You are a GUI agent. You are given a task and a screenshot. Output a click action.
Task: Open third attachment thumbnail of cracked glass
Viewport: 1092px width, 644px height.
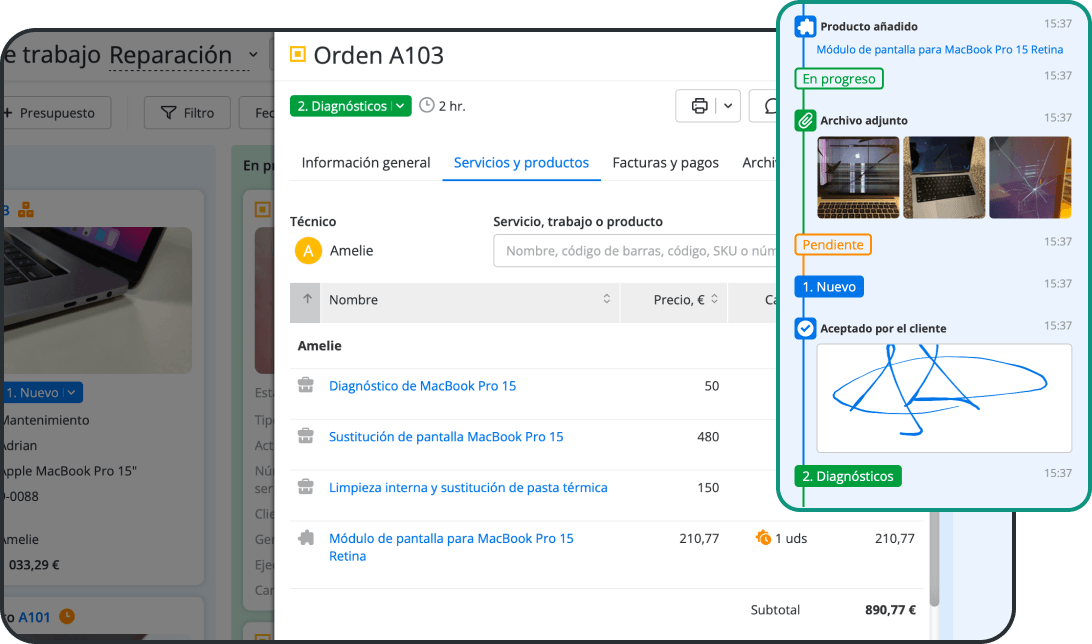pos(1030,178)
